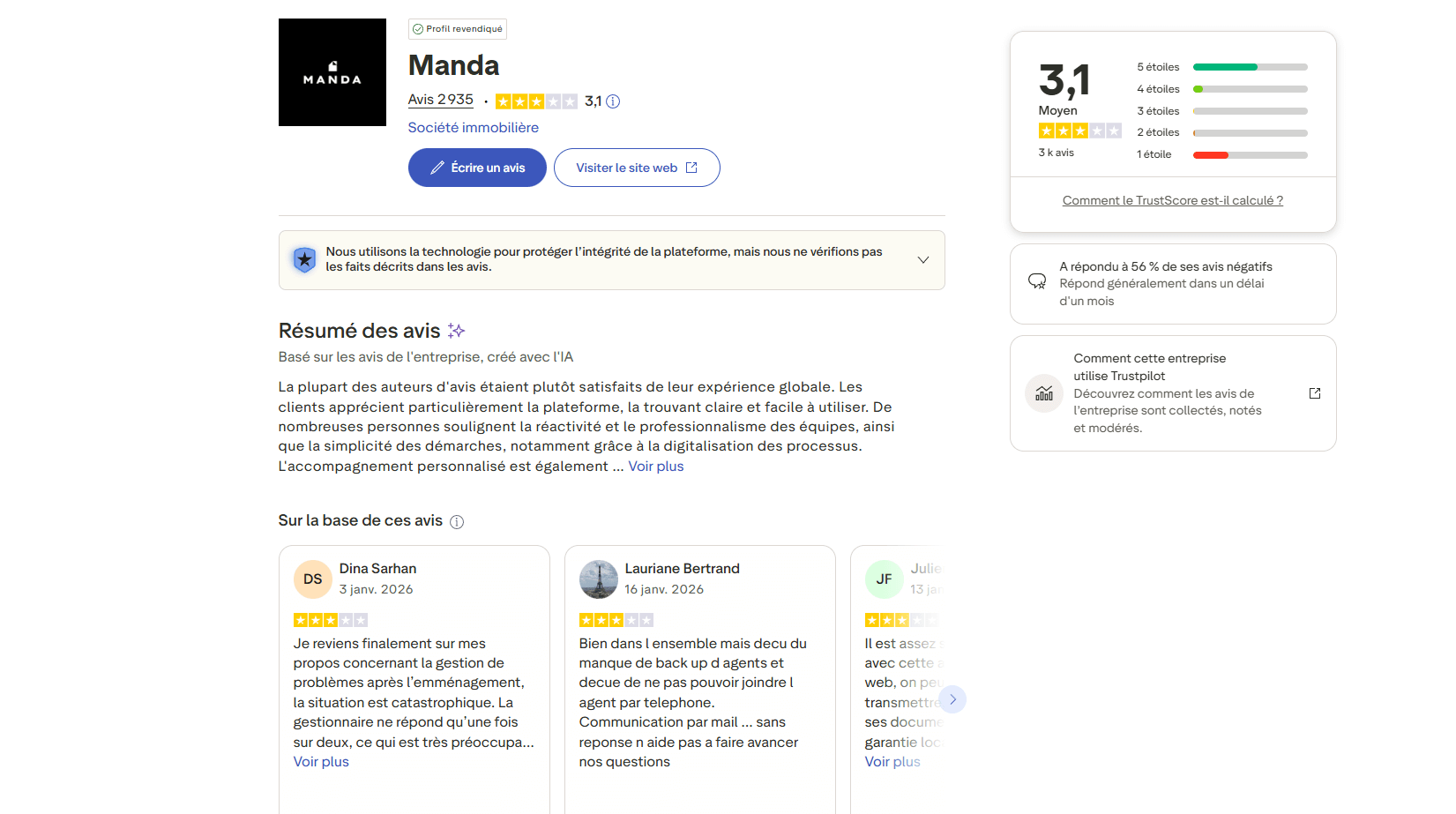Click the AI sparkle icon beside Résumé des avis
Viewport: 1456px width, 814px height.
point(456,331)
